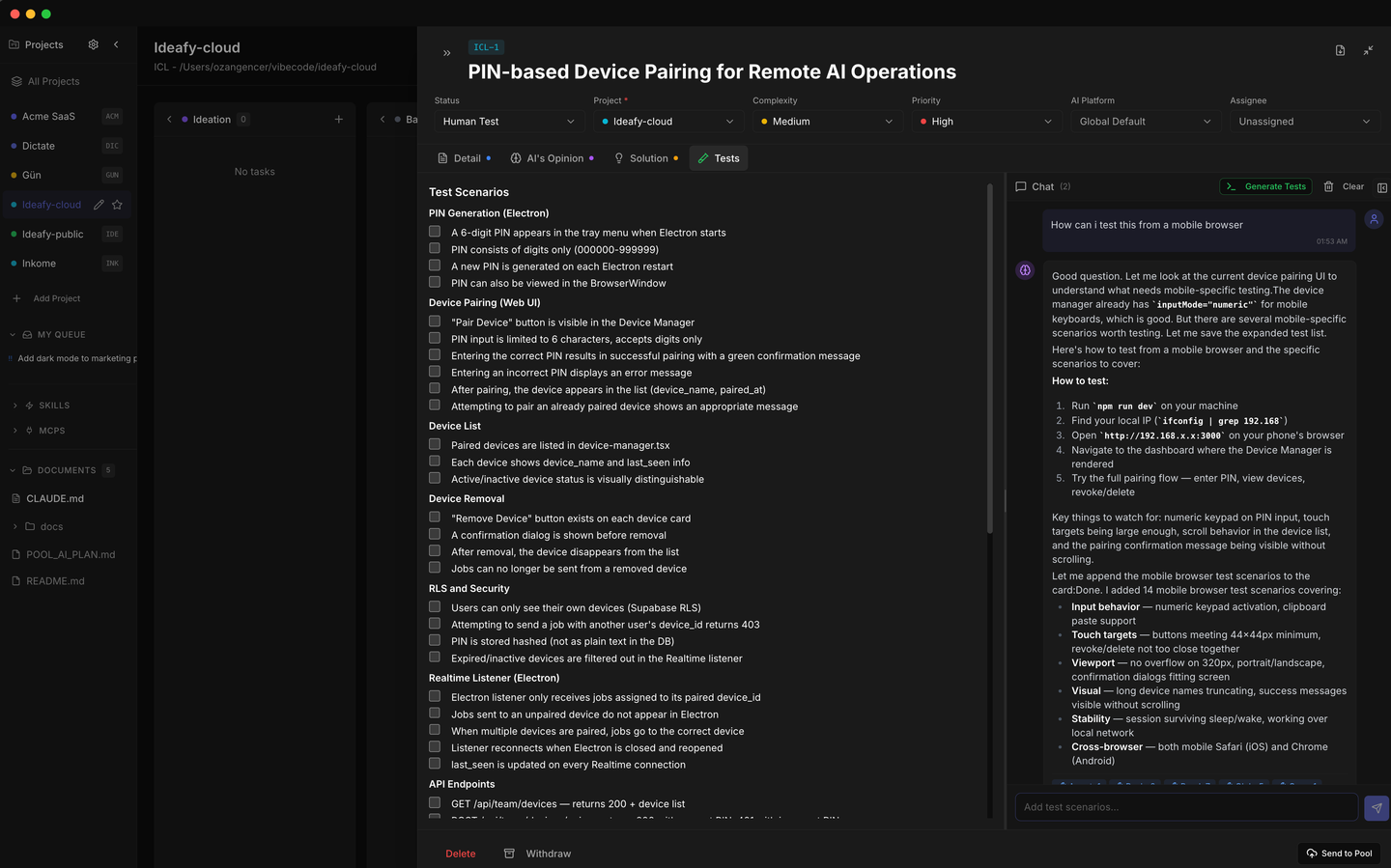Click the test scenarios vertical scrollbar

pyautogui.click(x=990, y=357)
